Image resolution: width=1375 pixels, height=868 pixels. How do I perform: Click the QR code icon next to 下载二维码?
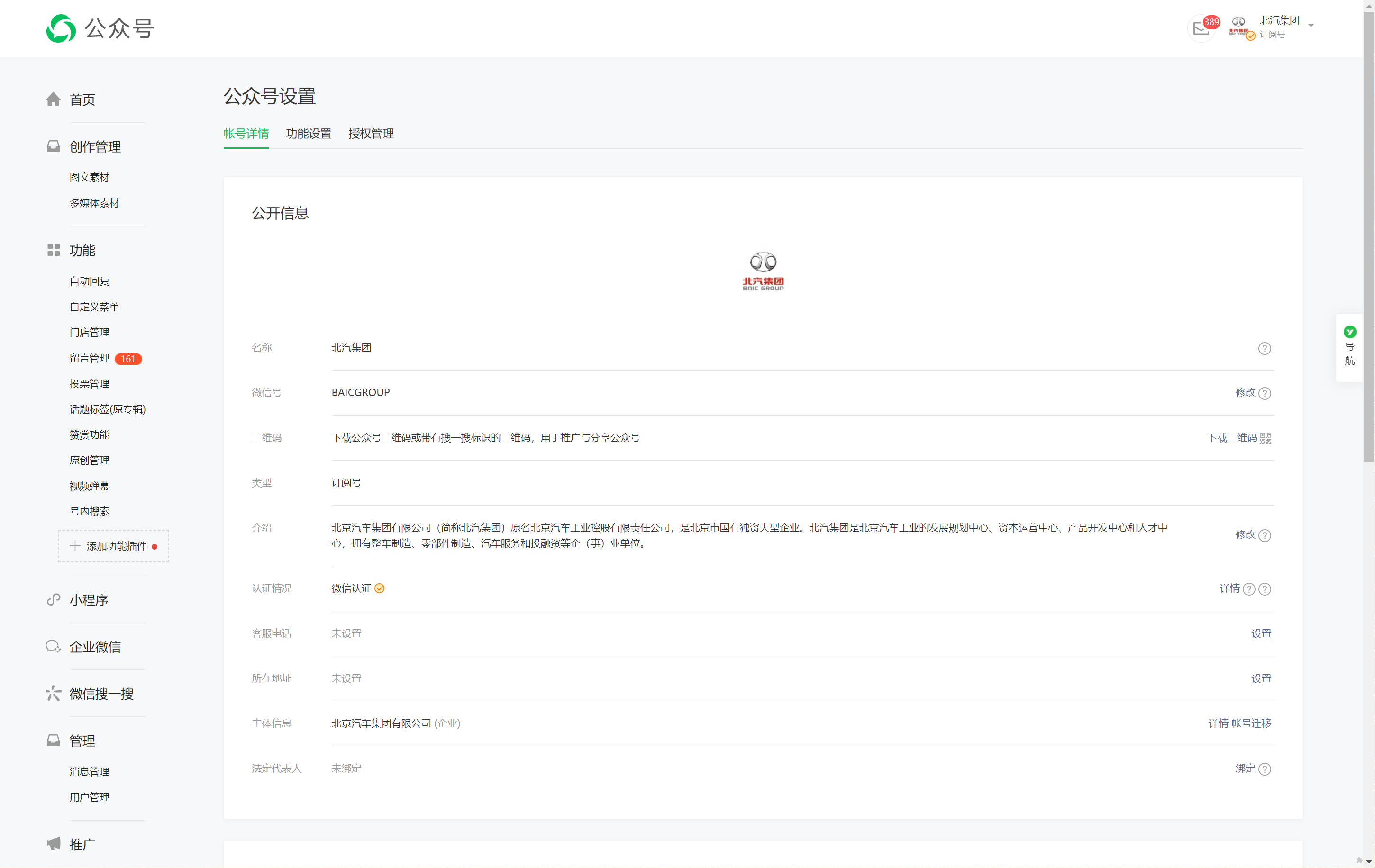1266,438
